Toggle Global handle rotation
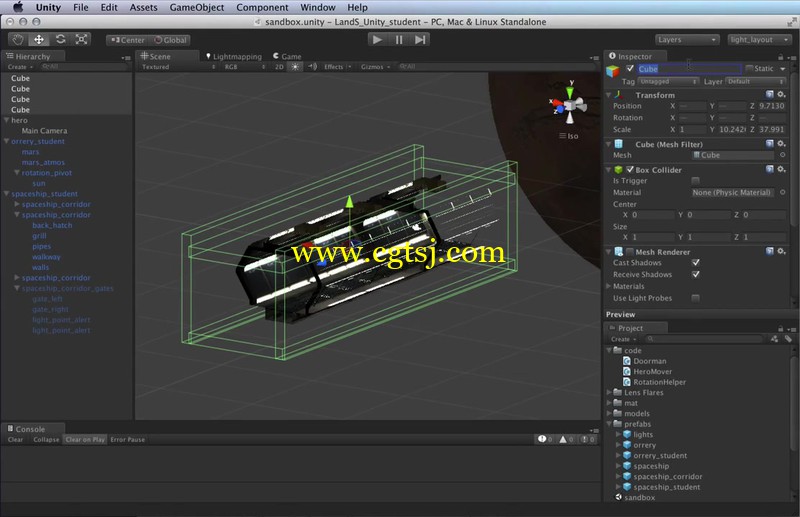The width and height of the screenshot is (800, 517). (x=170, y=40)
